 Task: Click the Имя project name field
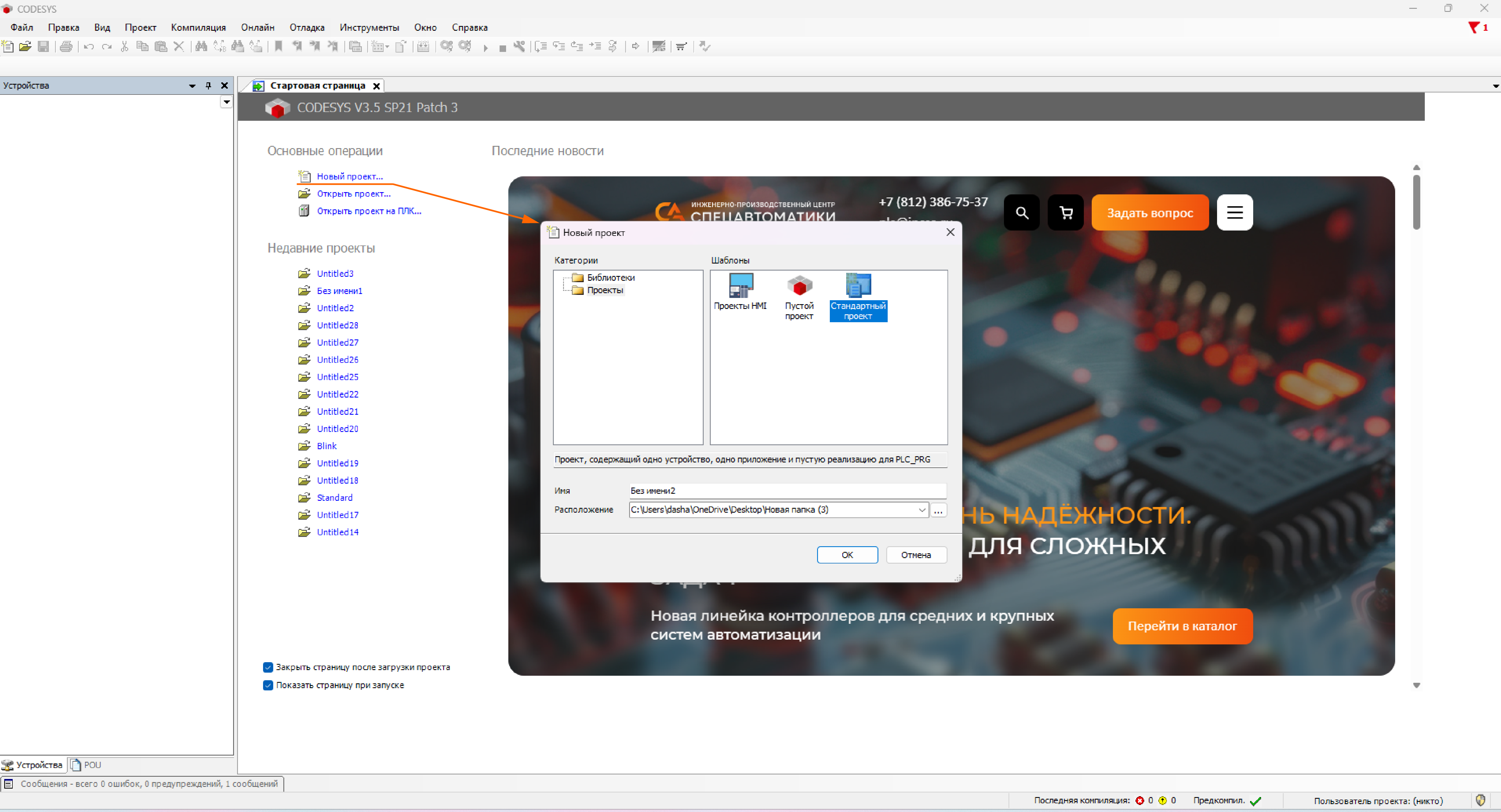[787, 490]
